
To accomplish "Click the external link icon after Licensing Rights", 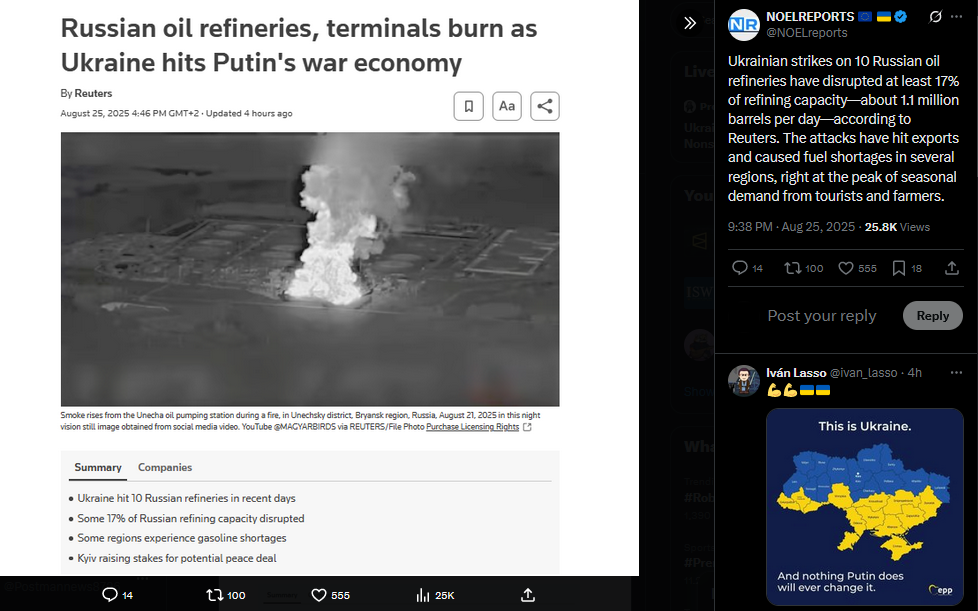I will [527, 427].
